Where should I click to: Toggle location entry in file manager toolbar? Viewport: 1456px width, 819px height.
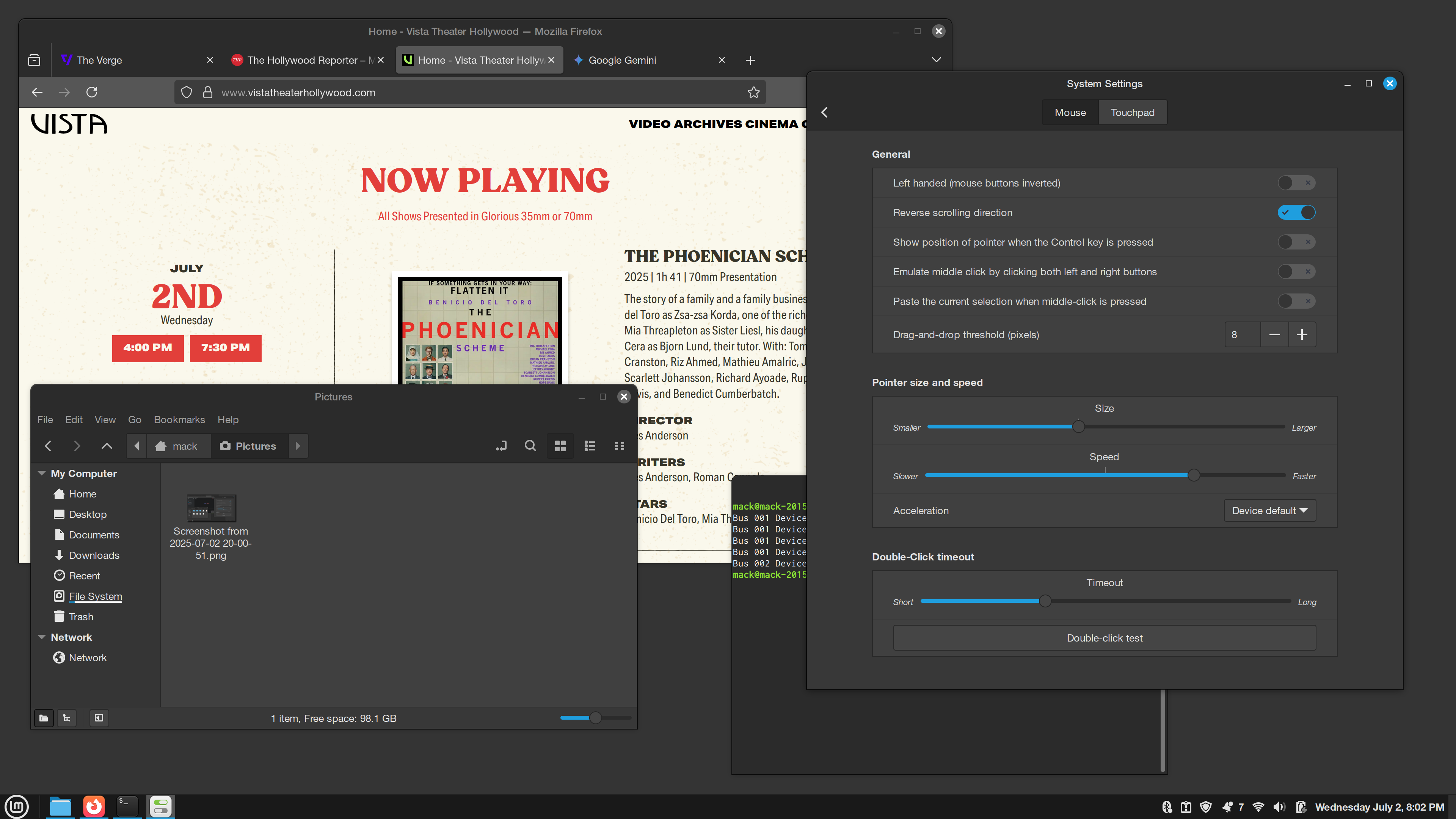[501, 446]
